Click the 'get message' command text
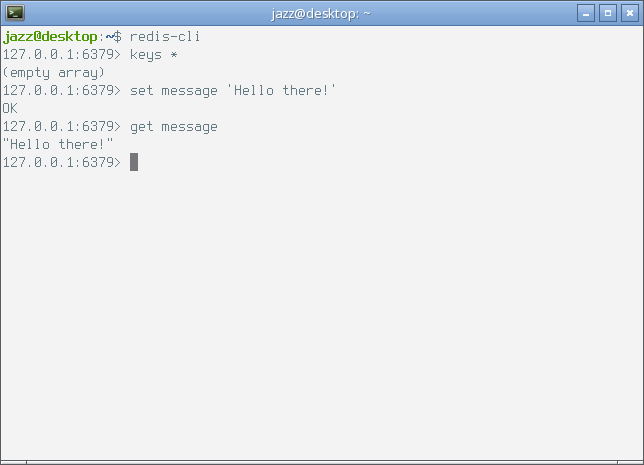 pyautogui.click(x=174, y=127)
